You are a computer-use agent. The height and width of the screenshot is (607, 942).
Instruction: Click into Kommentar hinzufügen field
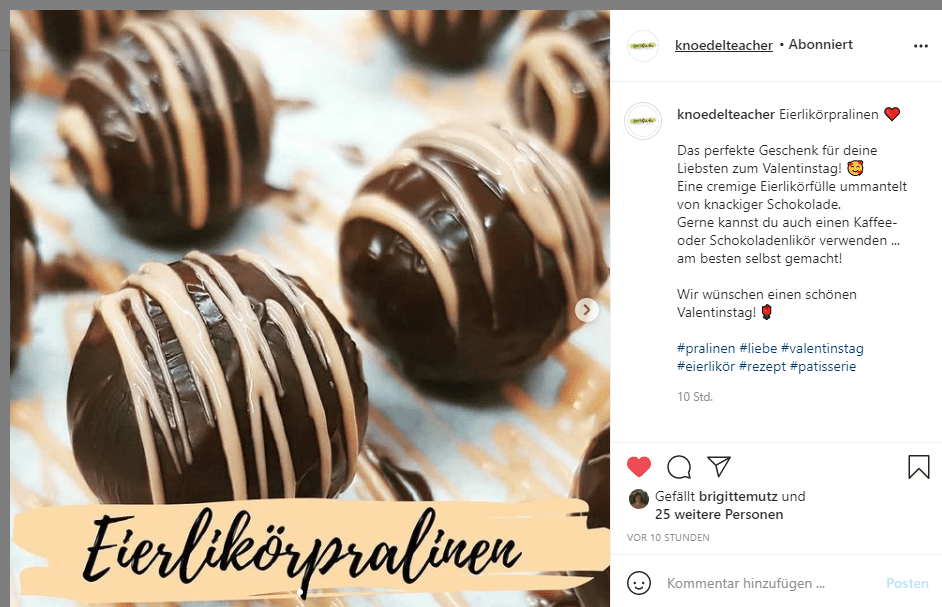[770, 584]
